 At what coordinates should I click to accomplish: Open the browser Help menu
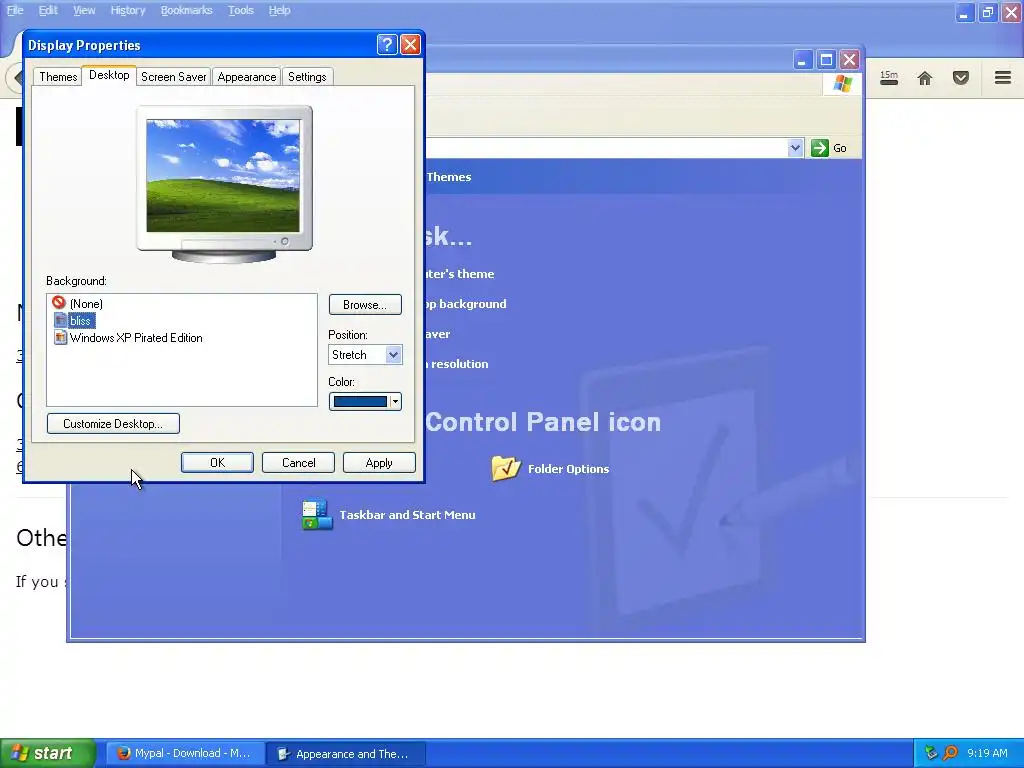click(279, 10)
